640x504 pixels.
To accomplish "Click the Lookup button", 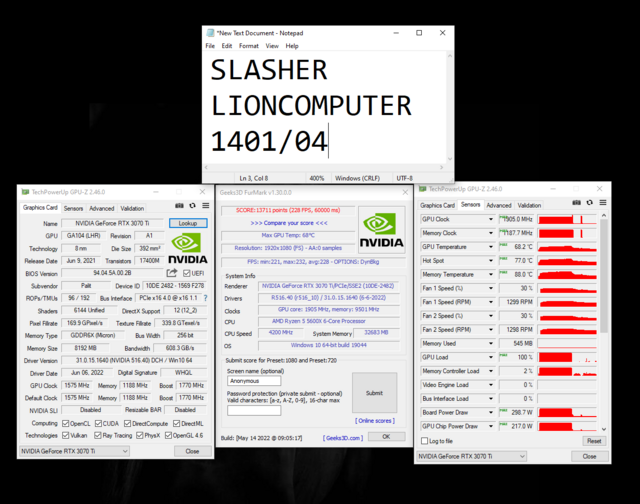I will [x=187, y=224].
